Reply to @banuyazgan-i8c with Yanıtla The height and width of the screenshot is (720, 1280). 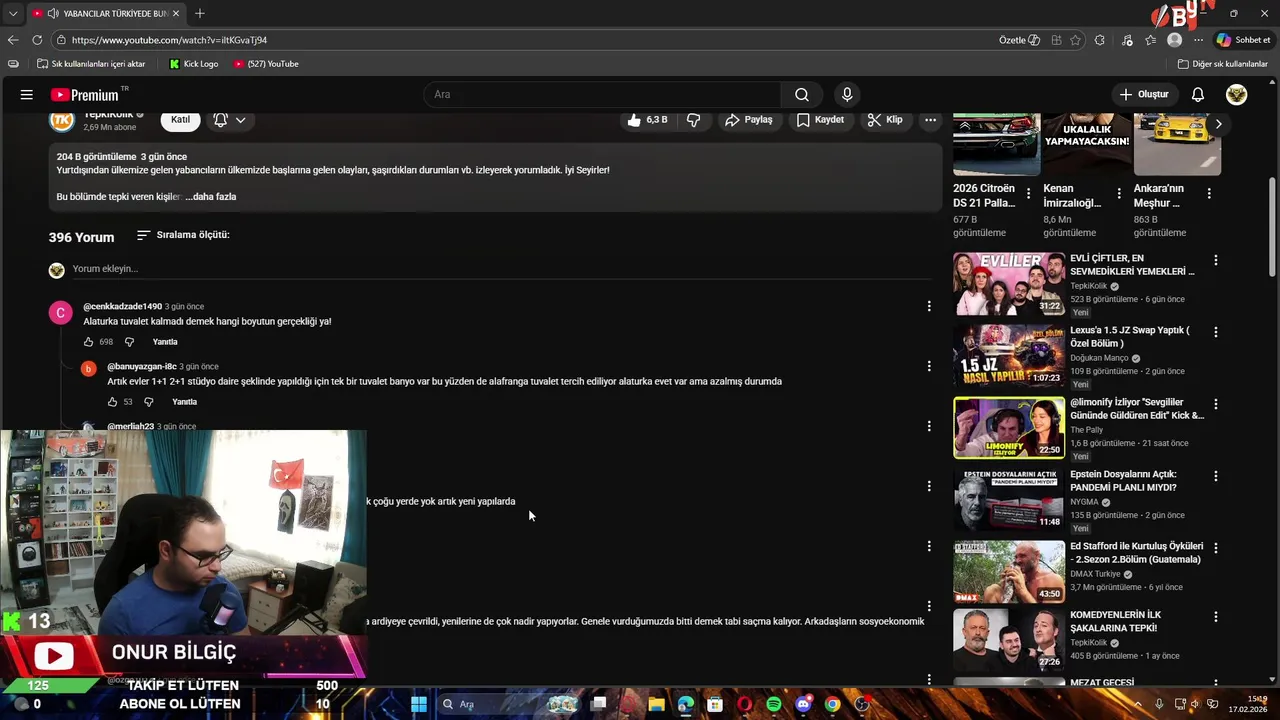(x=185, y=402)
